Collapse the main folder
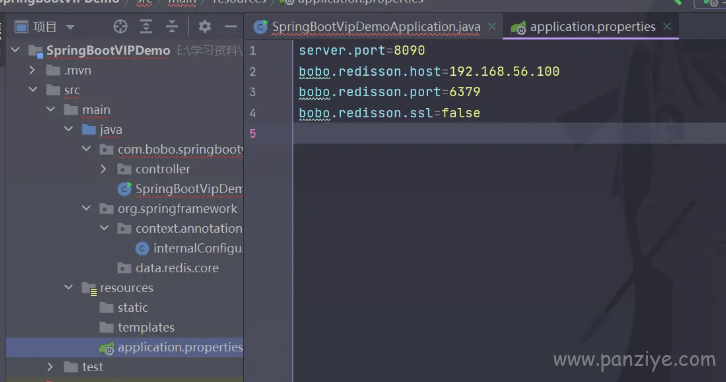 (x=50, y=109)
